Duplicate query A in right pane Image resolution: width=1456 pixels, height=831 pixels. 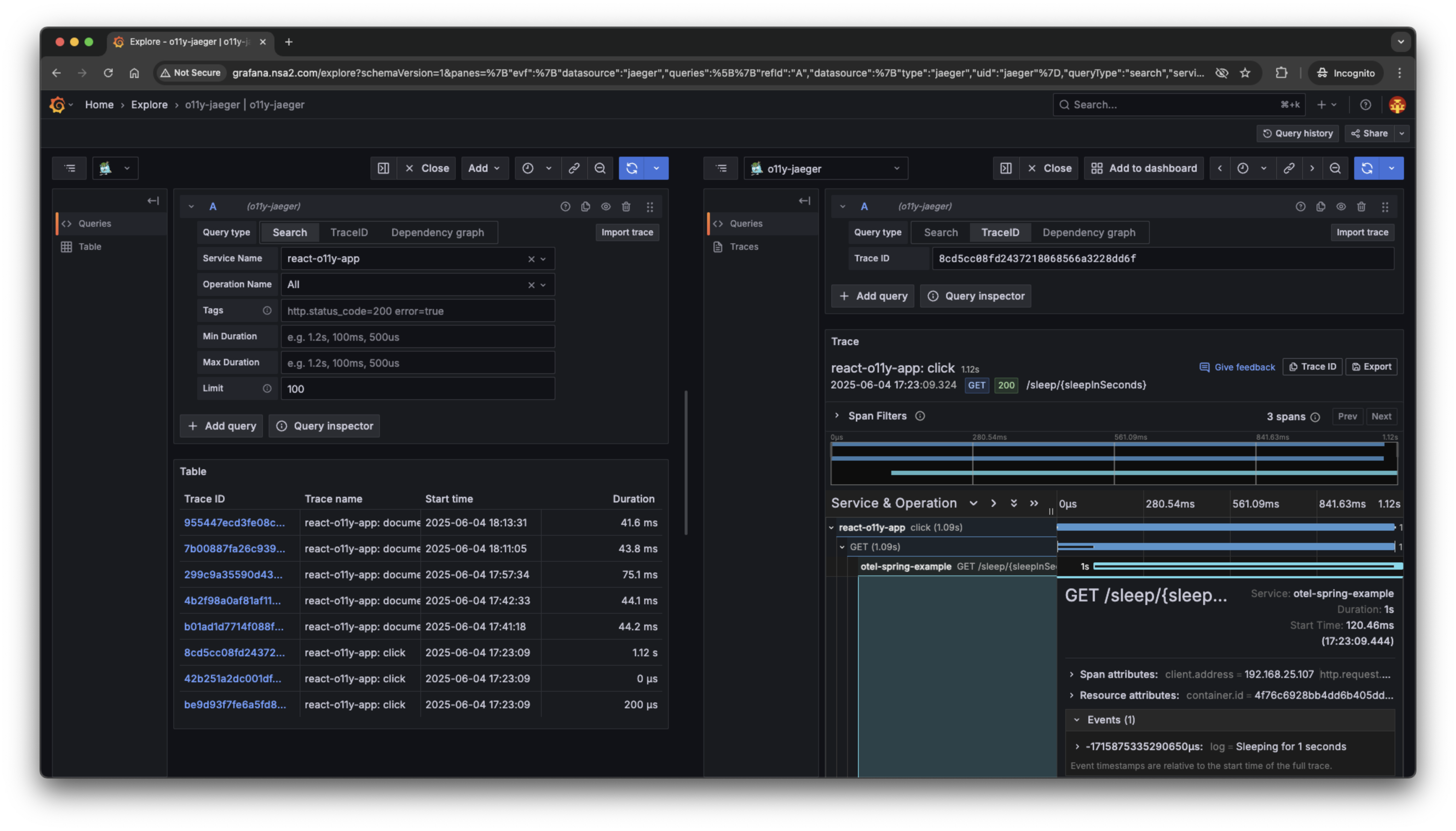(1320, 206)
